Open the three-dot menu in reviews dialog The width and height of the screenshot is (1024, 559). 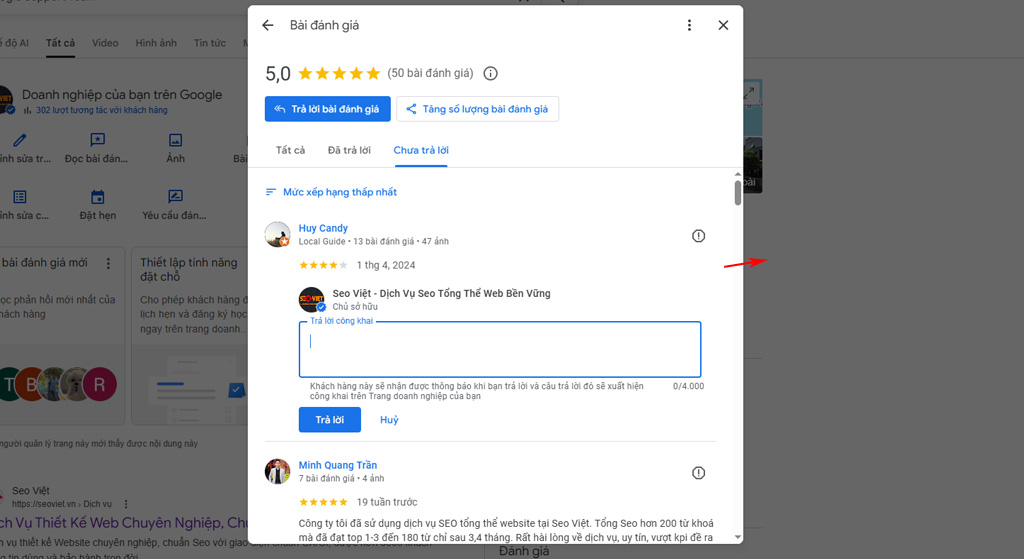point(689,25)
